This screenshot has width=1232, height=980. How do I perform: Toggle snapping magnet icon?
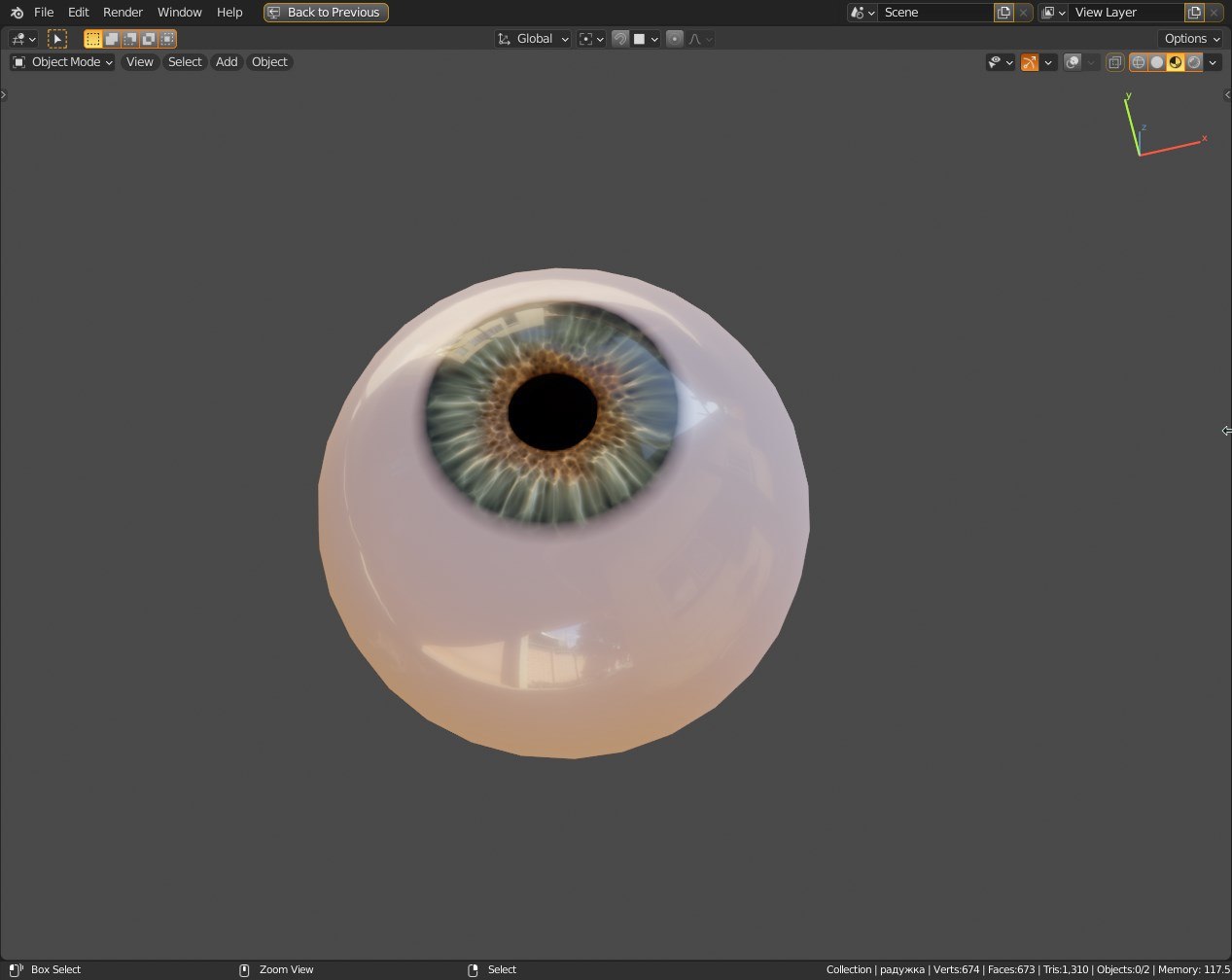tap(619, 39)
